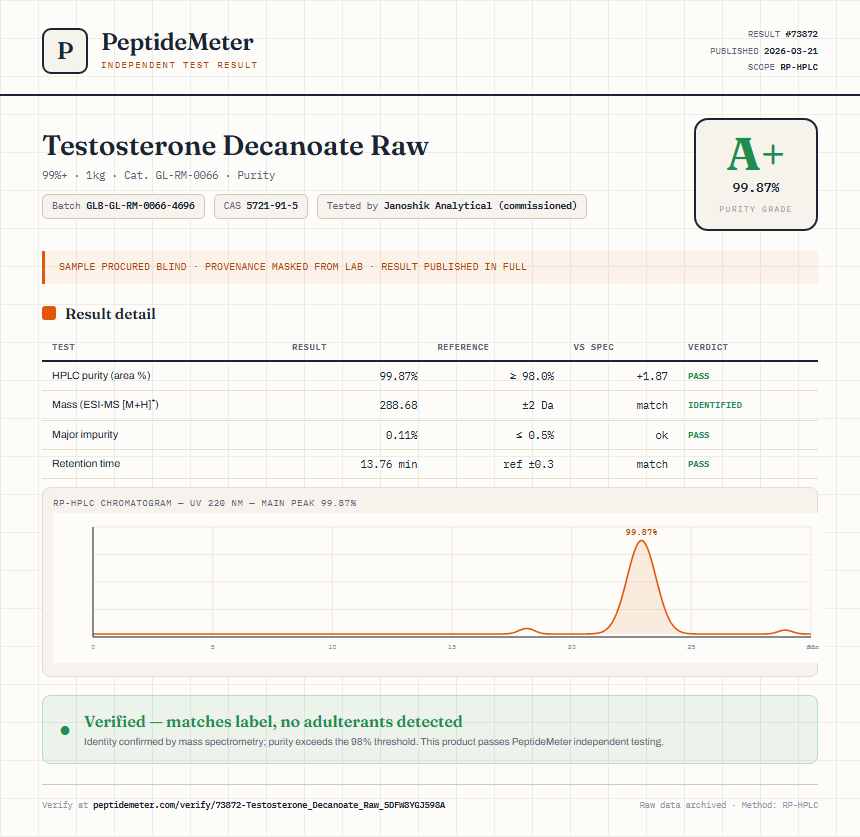The image size is (860, 837).
Task: Click the 99.87% HPLC purity result cell
Action: coord(398,376)
